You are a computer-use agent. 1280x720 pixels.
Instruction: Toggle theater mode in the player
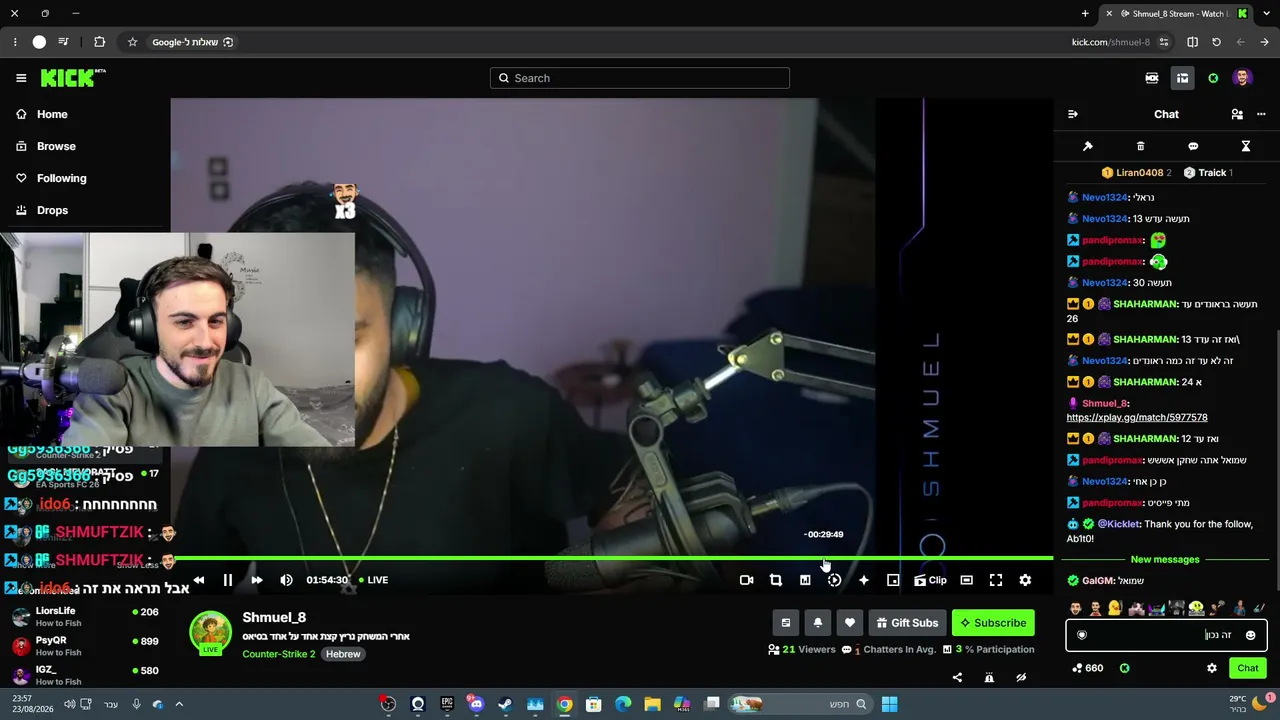[966, 580]
